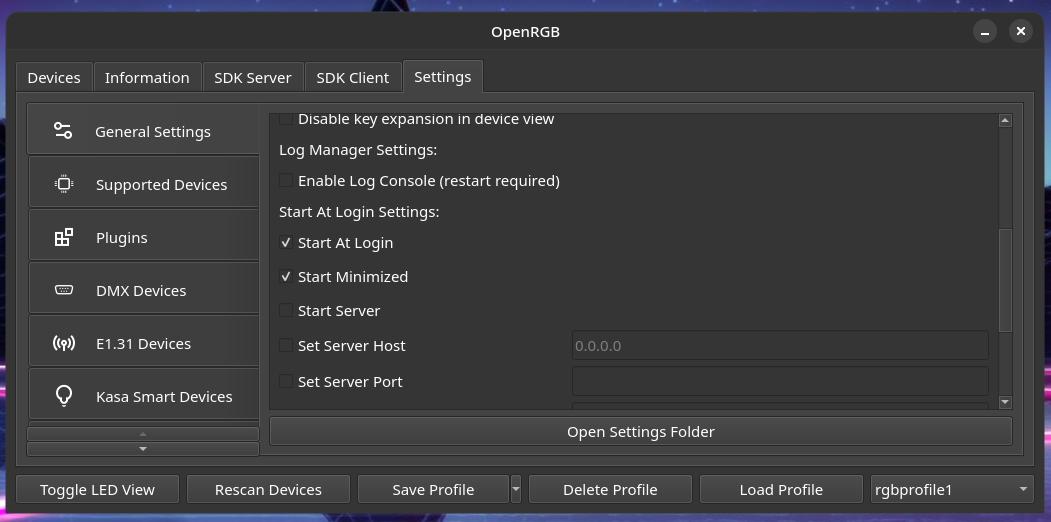Image resolution: width=1051 pixels, height=522 pixels.
Task: Click the Delete Profile button
Action: pyautogui.click(x=610, y=489)
